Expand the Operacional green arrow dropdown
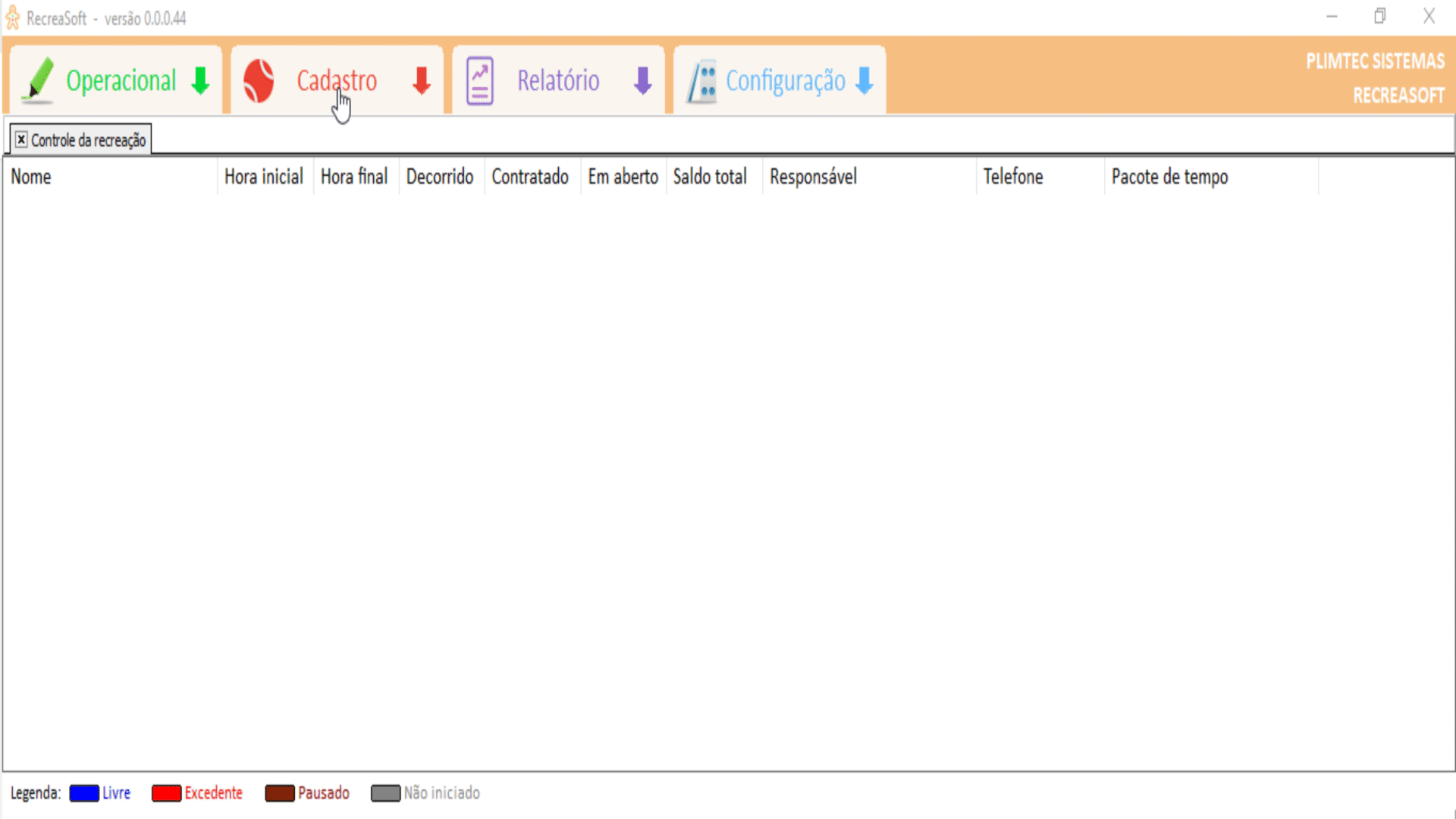The image size is (1456, 819). (200, 80)
